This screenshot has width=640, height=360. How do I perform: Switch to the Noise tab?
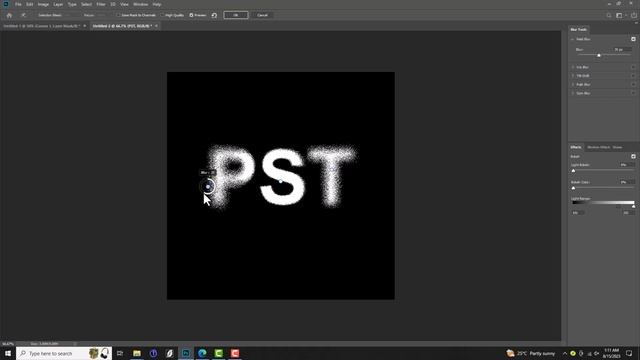618,147
